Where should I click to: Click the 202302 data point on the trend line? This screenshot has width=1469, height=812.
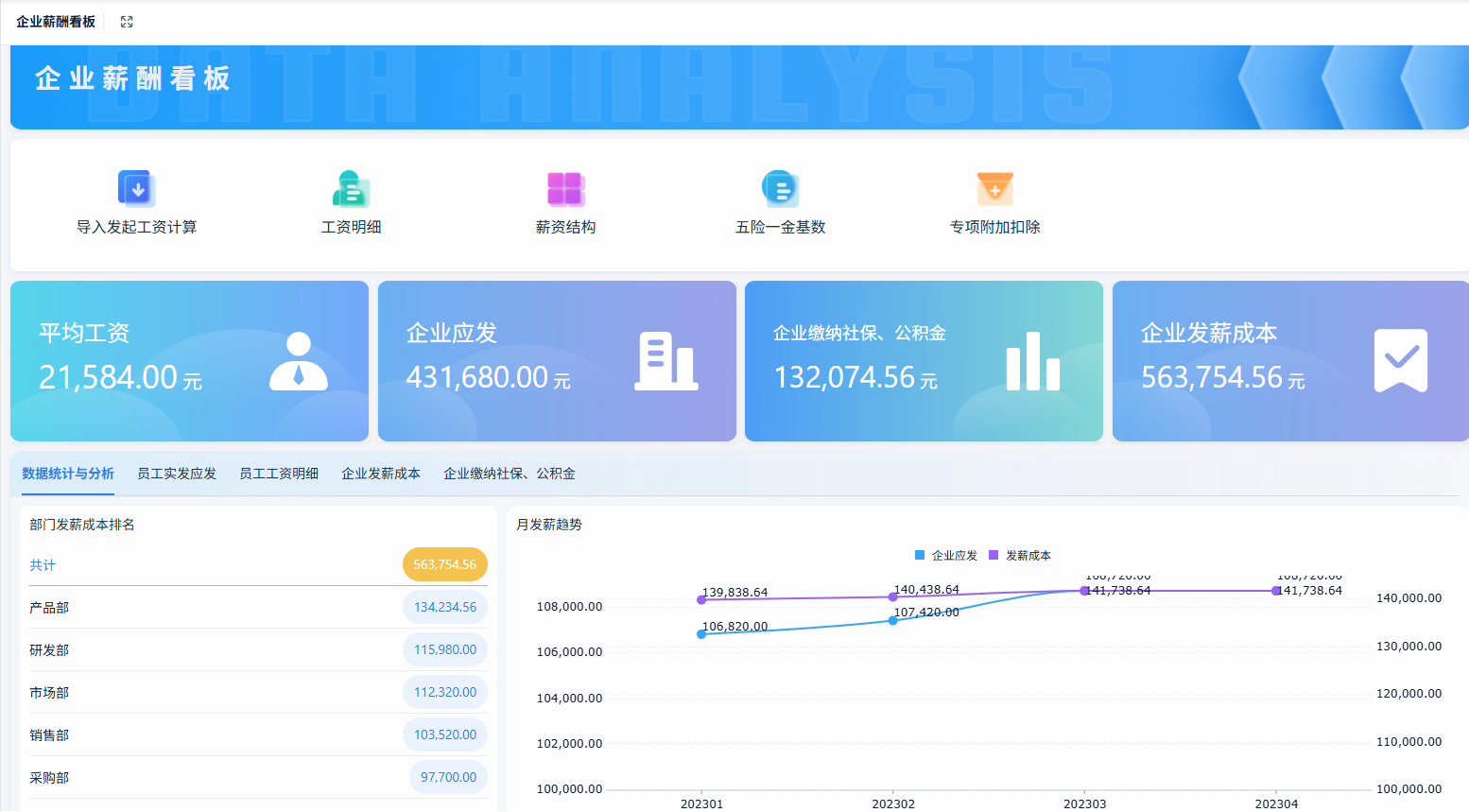(892, 620)
